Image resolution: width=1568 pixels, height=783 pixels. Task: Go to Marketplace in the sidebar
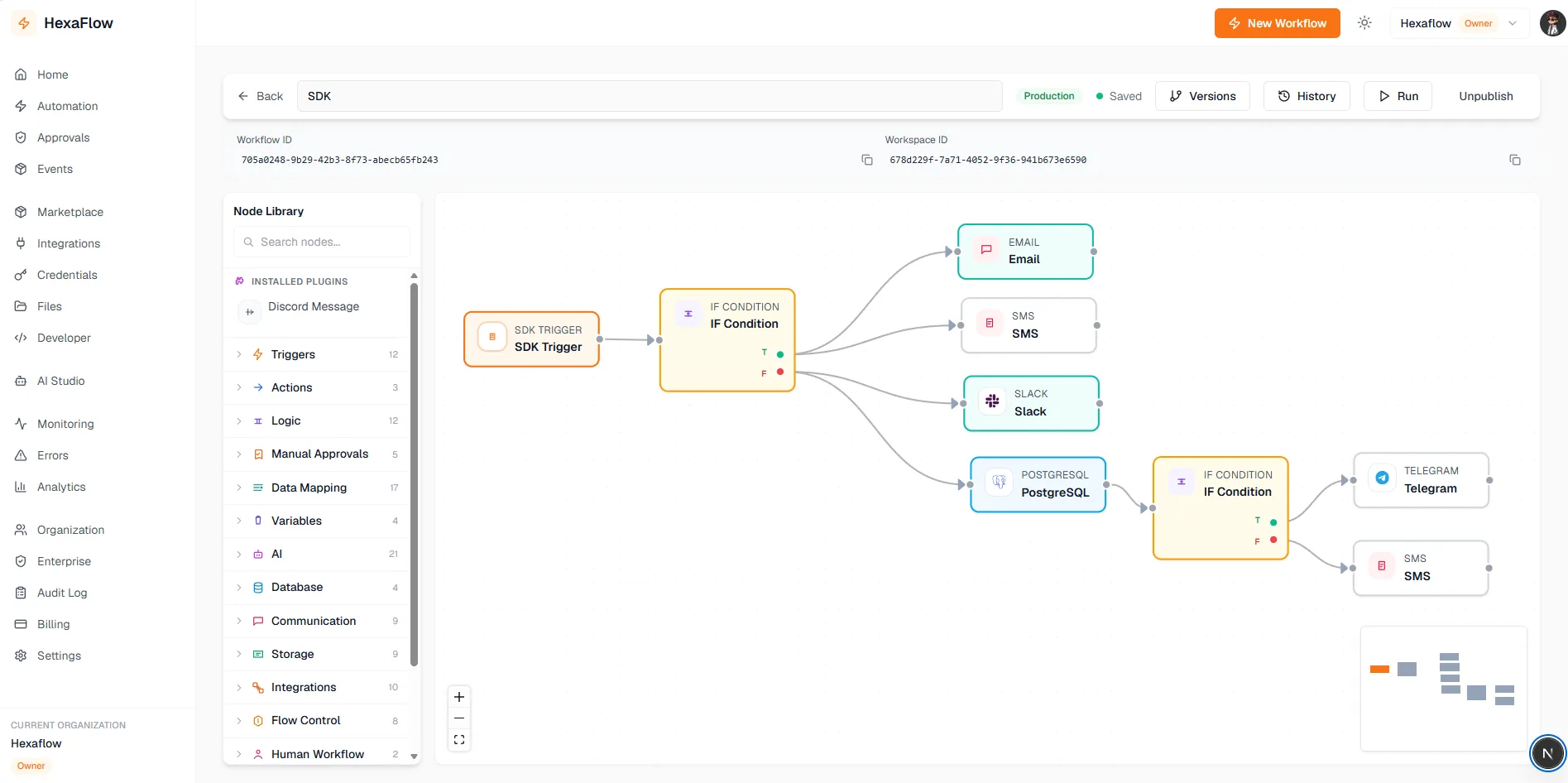click(70, 212)
